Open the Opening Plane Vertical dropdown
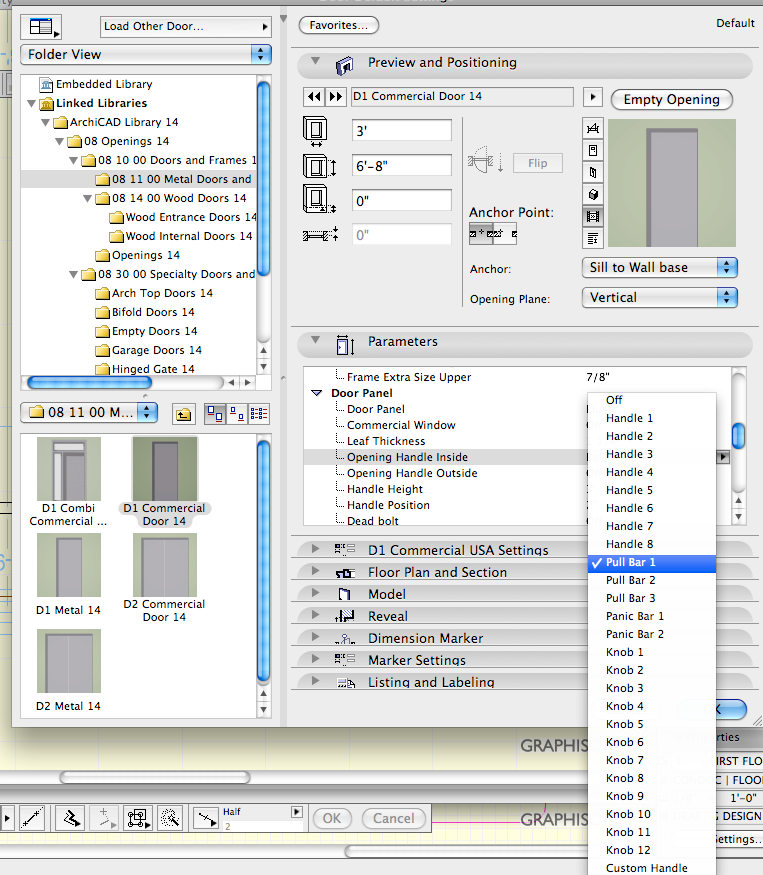The width and height of the screenshot is (763, 875). (x=660, y=297)
